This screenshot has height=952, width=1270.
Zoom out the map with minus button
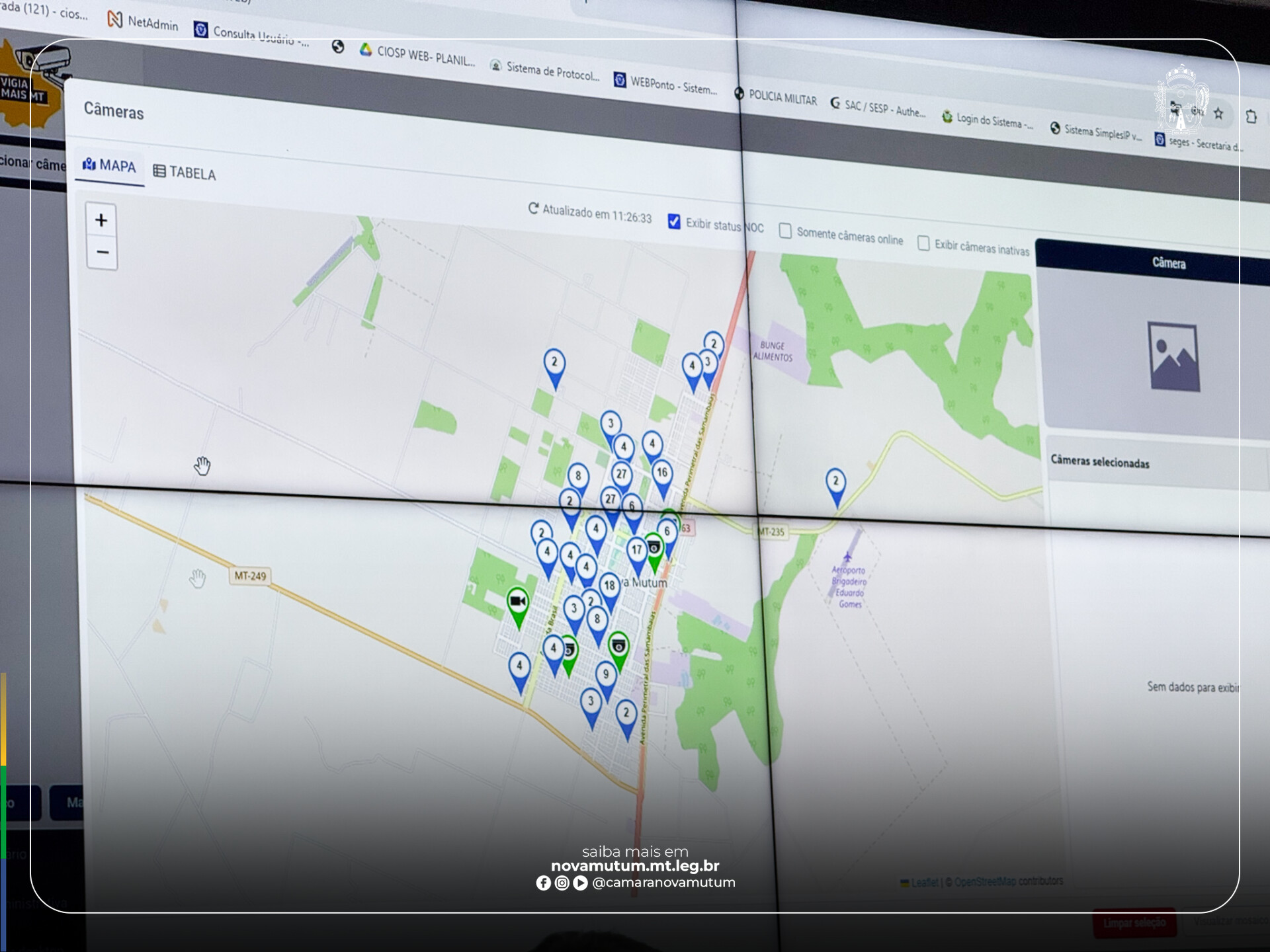click(103, 253)
